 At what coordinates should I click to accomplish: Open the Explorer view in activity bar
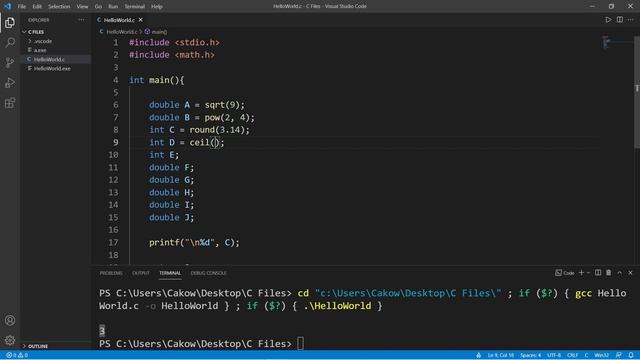tap(10, 23)
